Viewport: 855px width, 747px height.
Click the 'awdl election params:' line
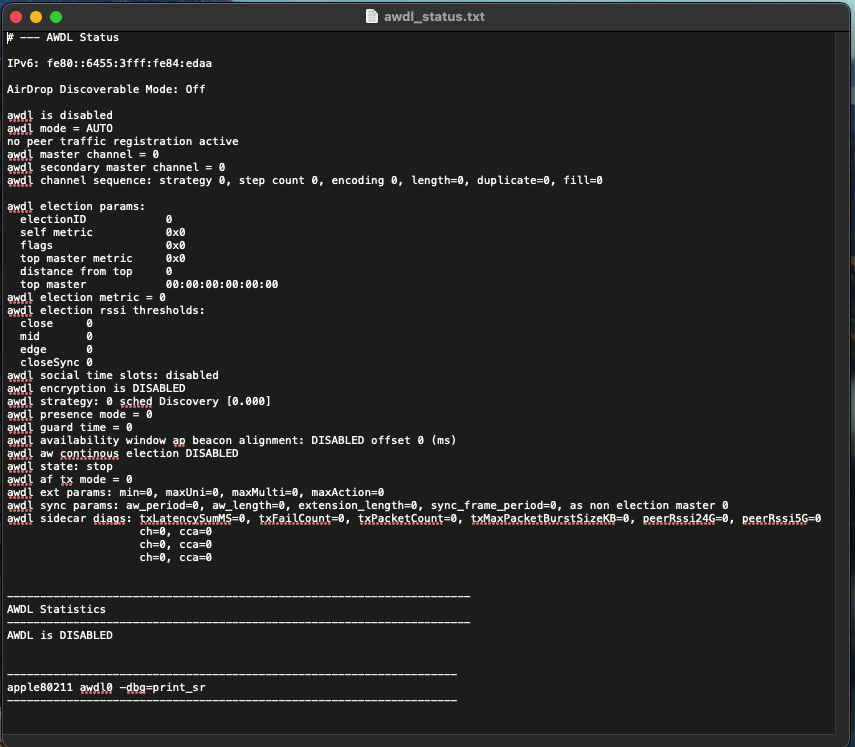click(x=75, y=206)
